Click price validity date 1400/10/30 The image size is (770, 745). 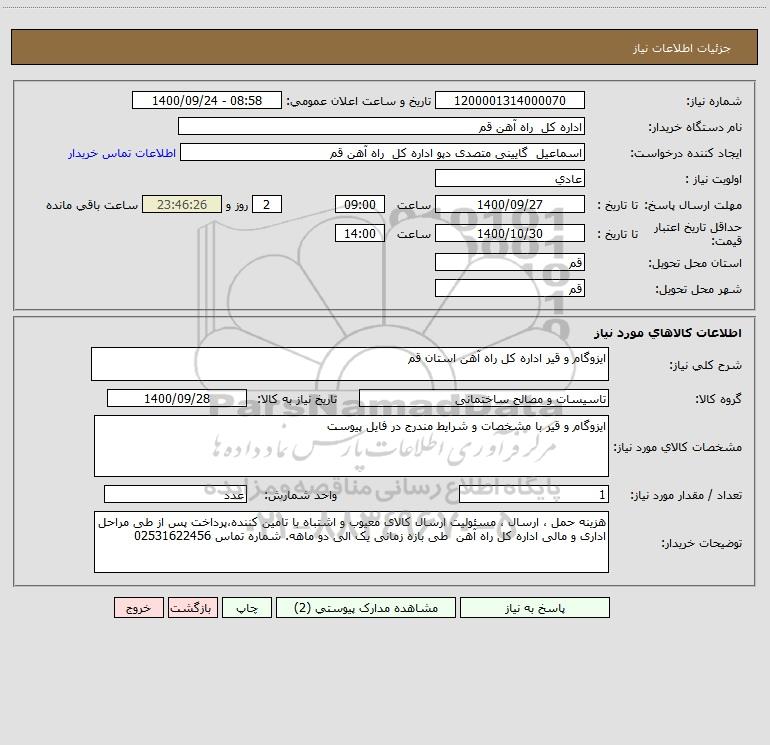pyautogui.click(x=510, y=233)
